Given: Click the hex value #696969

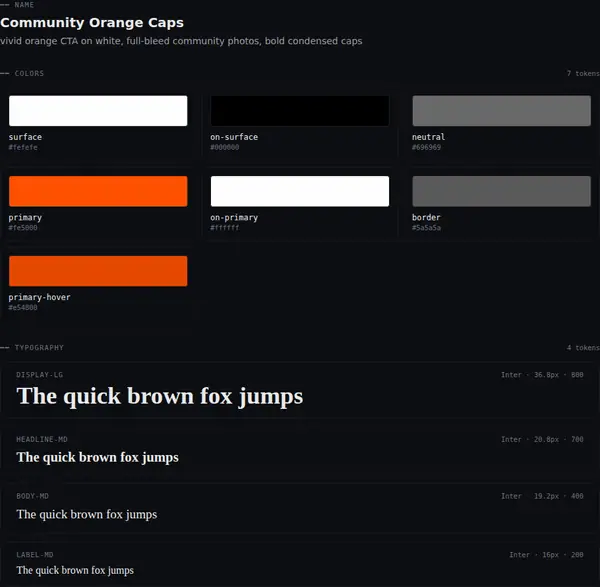Looking at the screenshot, I should pos(426,147).
